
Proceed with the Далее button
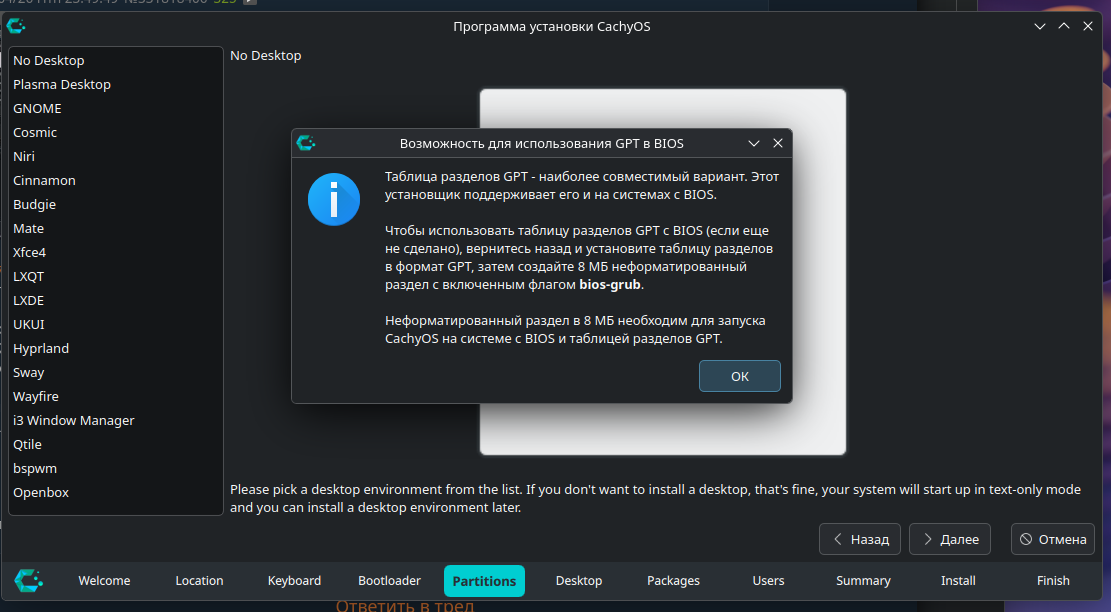pyautogui.click(x=950, y=539)
